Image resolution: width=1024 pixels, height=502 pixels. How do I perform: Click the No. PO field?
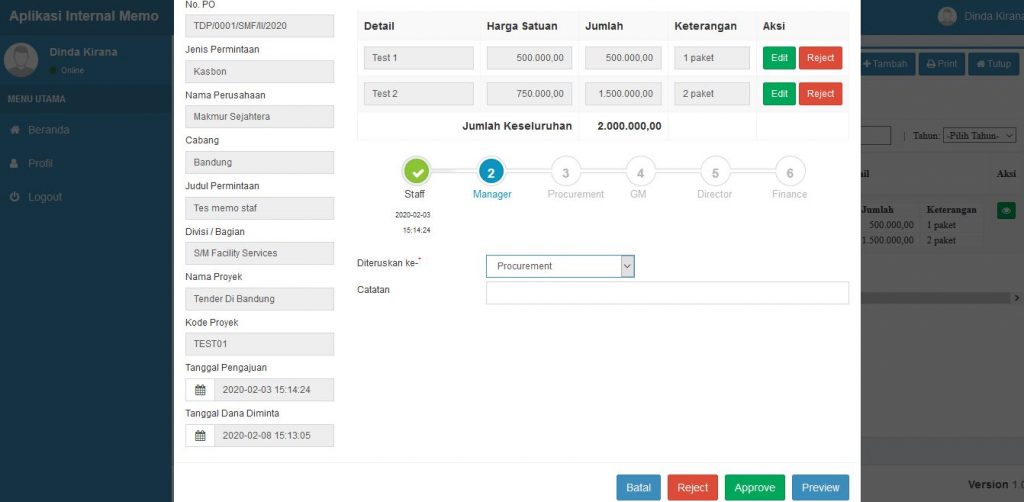[260, 26]
